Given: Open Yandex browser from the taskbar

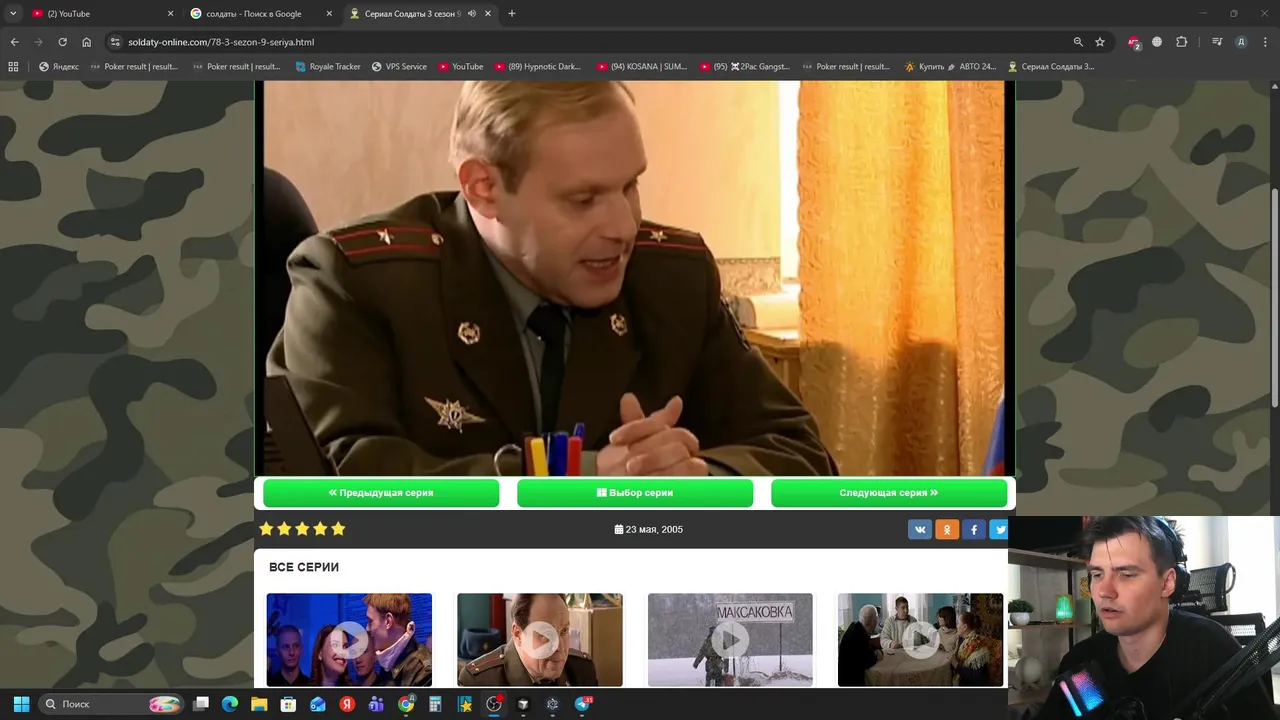Looking at the screenshot, I should [x=347, y=704].
